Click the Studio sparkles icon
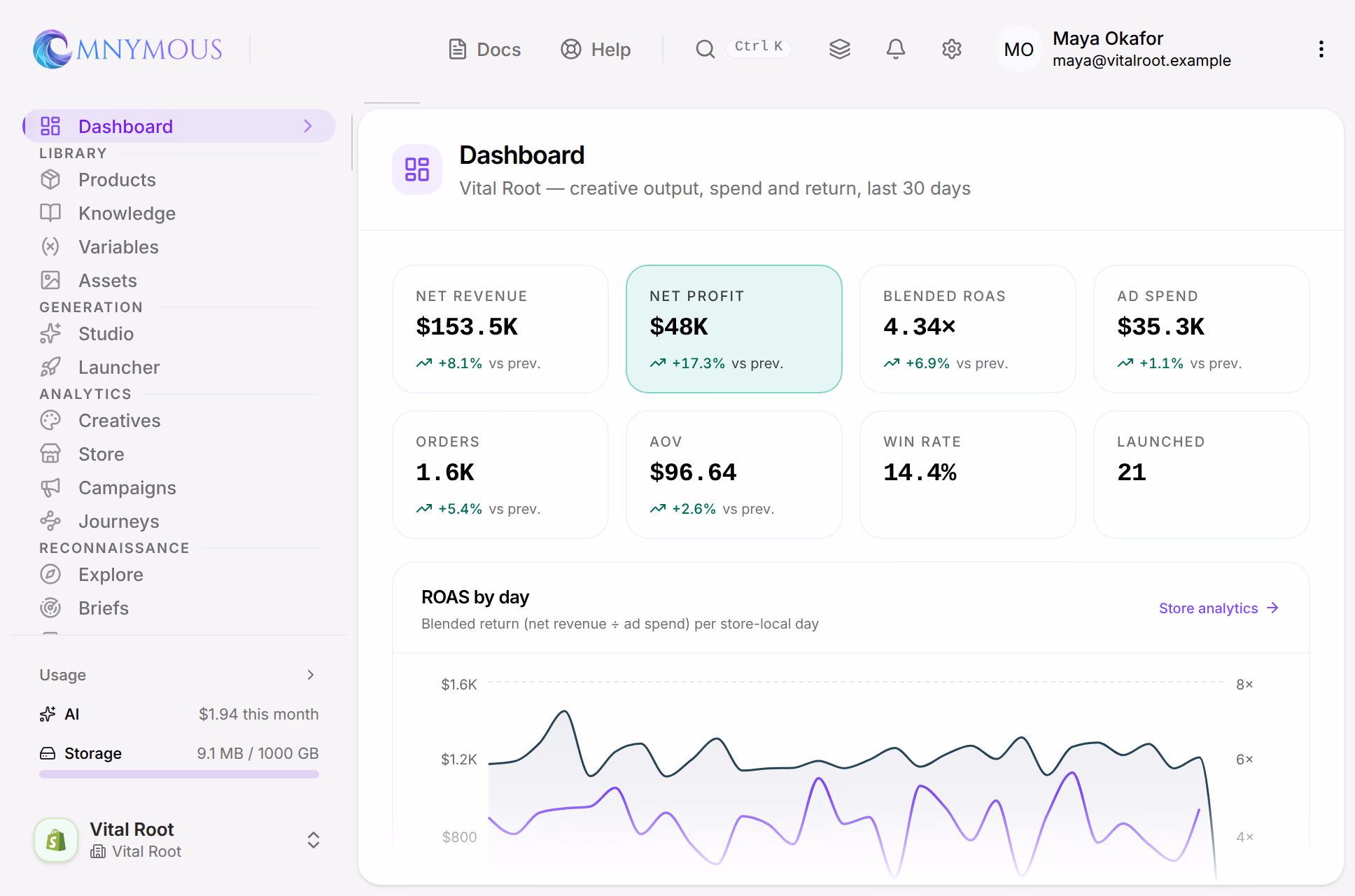 [50, 333]
